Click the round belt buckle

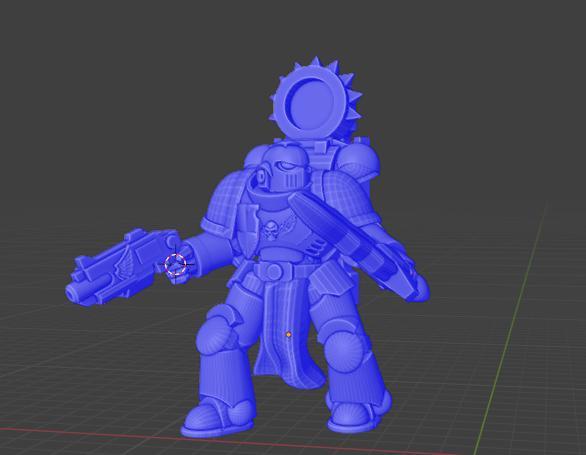[x=274, y=271]
